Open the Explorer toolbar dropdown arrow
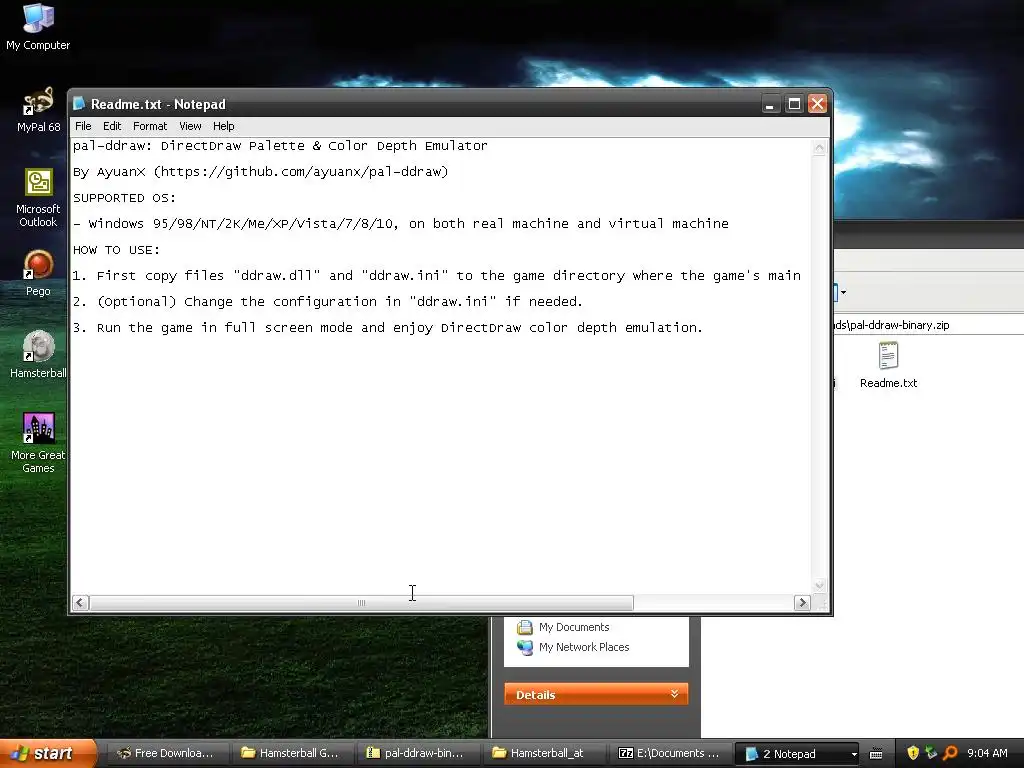The height and width of the screenshot is (768, 1024). (843, 292)
